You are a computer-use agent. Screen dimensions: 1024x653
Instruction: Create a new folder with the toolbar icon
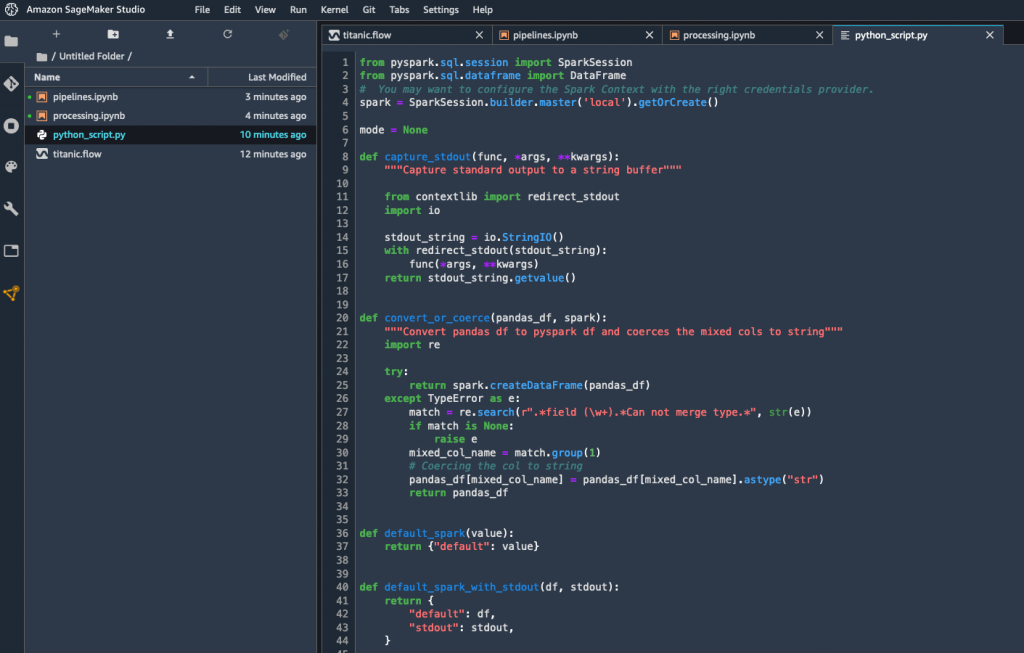[113, 34]
